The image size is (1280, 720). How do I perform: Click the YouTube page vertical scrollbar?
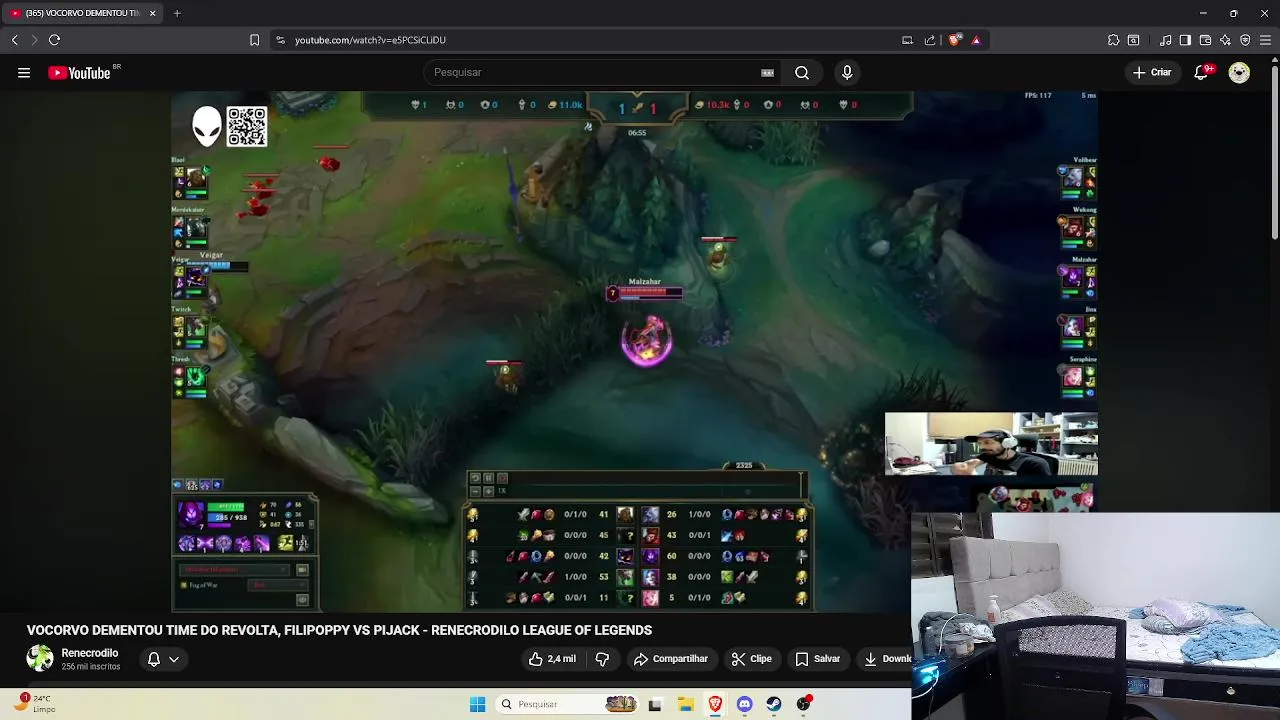(1275, 150)
